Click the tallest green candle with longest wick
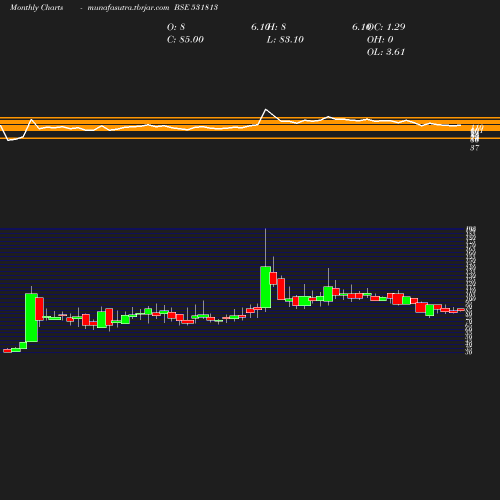The width and height of the screenshot is (500, 500). click(265, 287)
